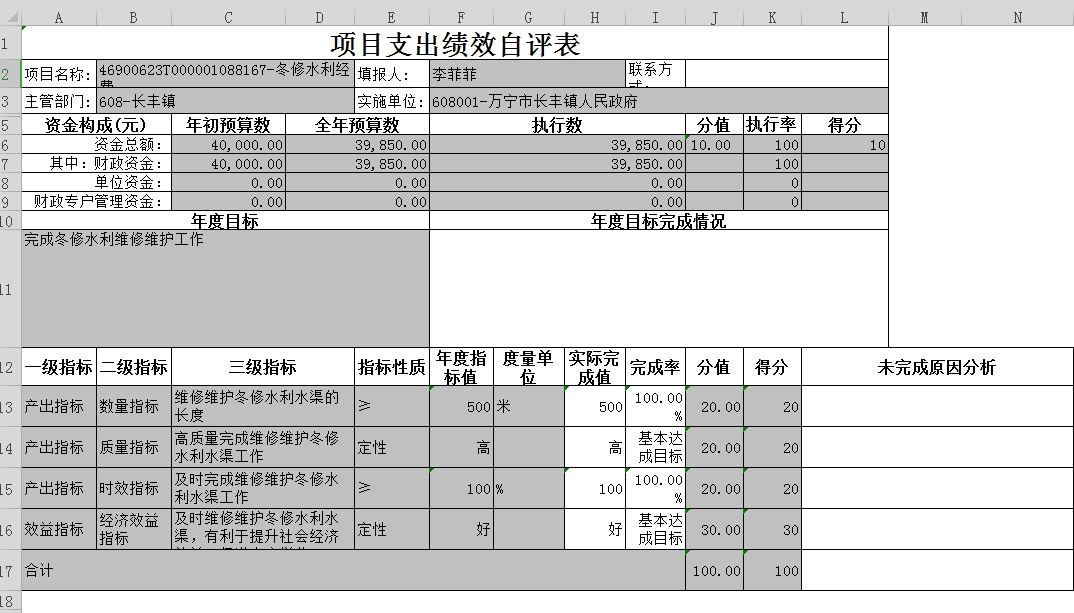1074x613 pixels.
Task: Select row 17 header
Action: [x=10, y=571]
